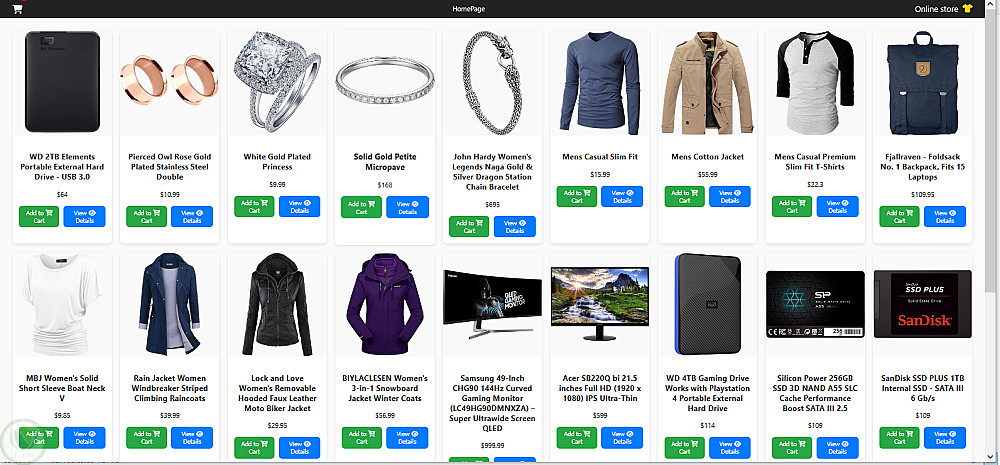Add WD 2TB Elements hard drive to cart
Viewport: 1000px width, 465px height.
[x=39, y=216]
